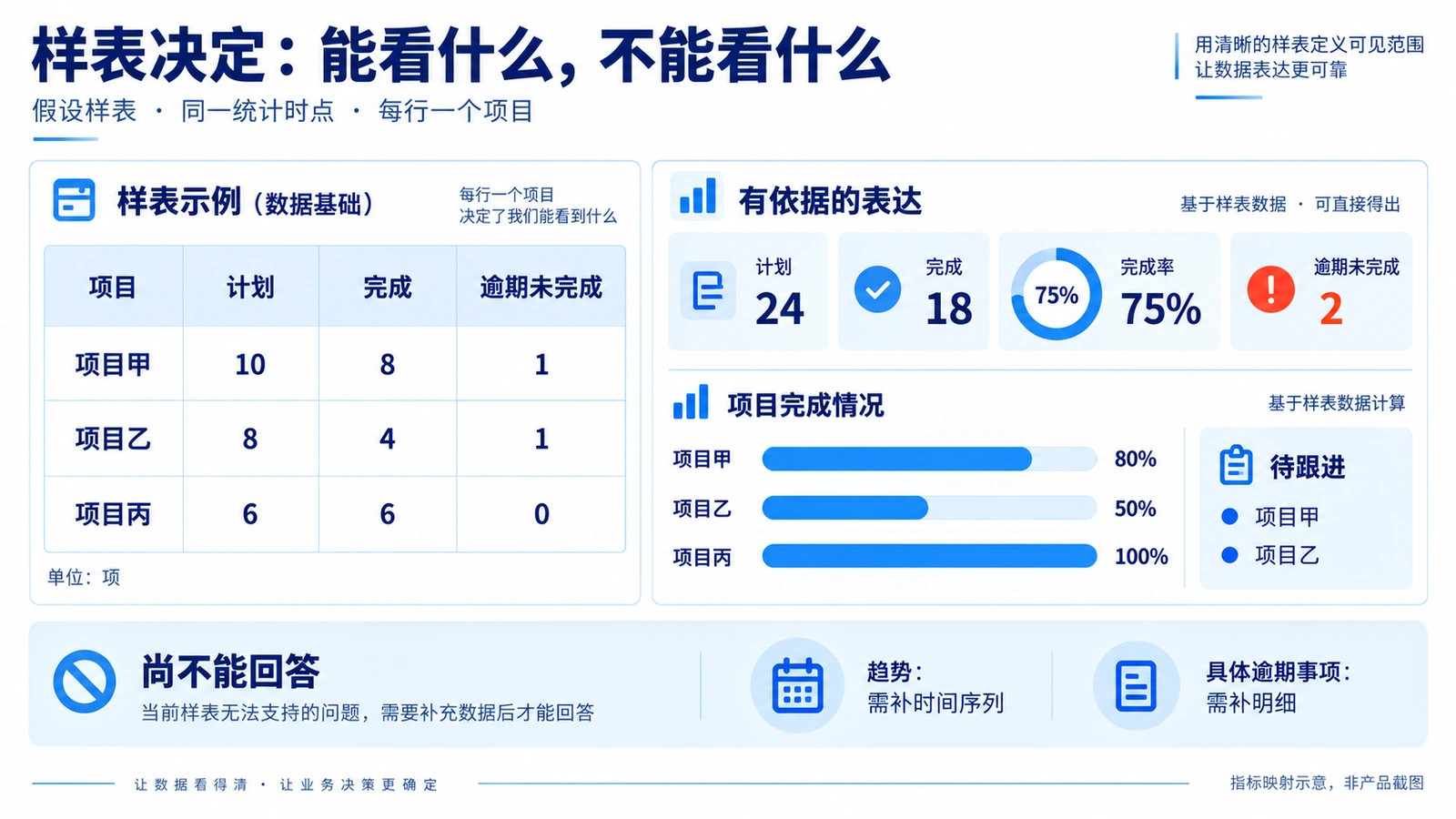
Task: Select the 项目甲 row label in the table
Action: click(113, 364)
